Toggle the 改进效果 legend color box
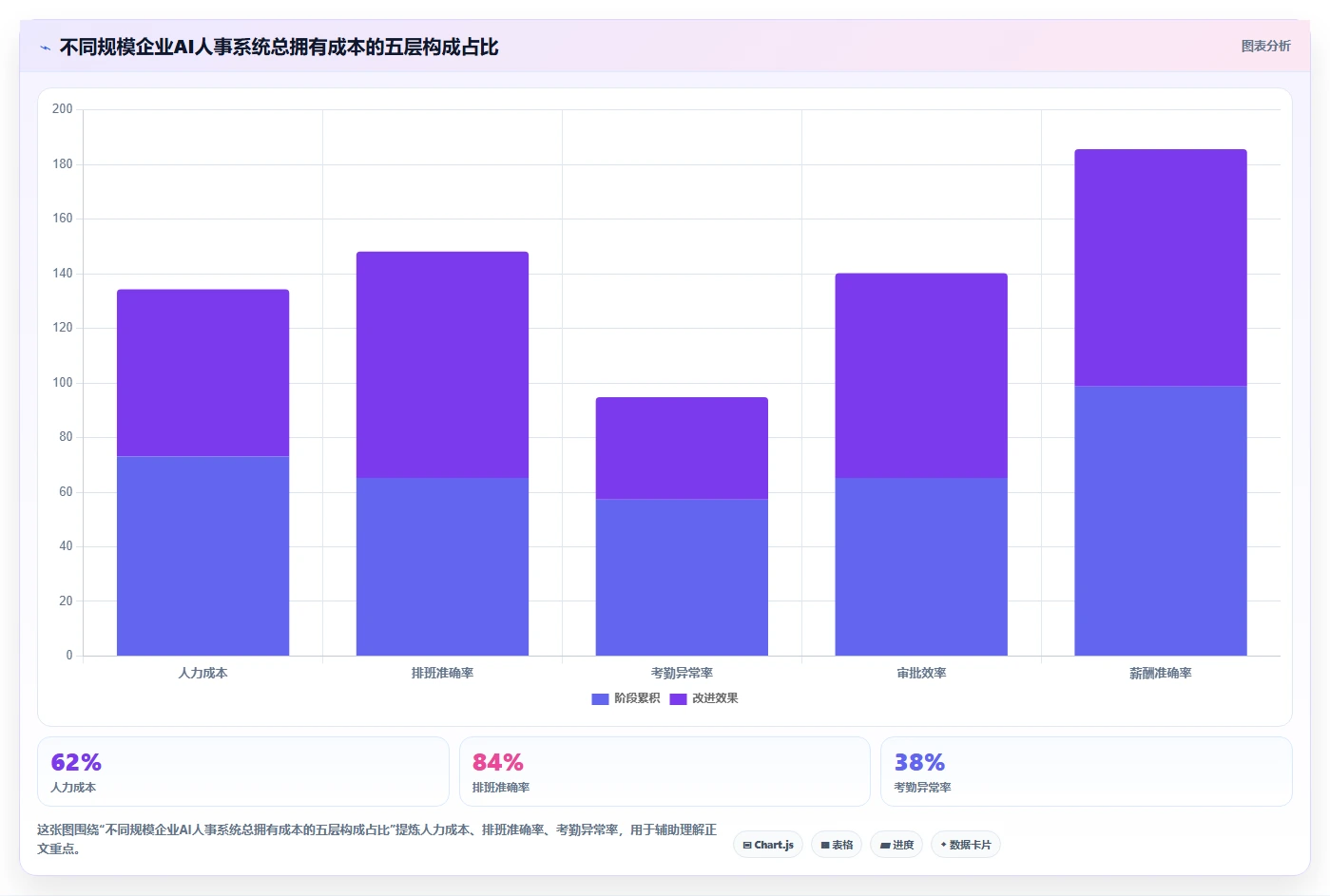This screenshot has width=1330, height=896. click(x=678, y=699)
